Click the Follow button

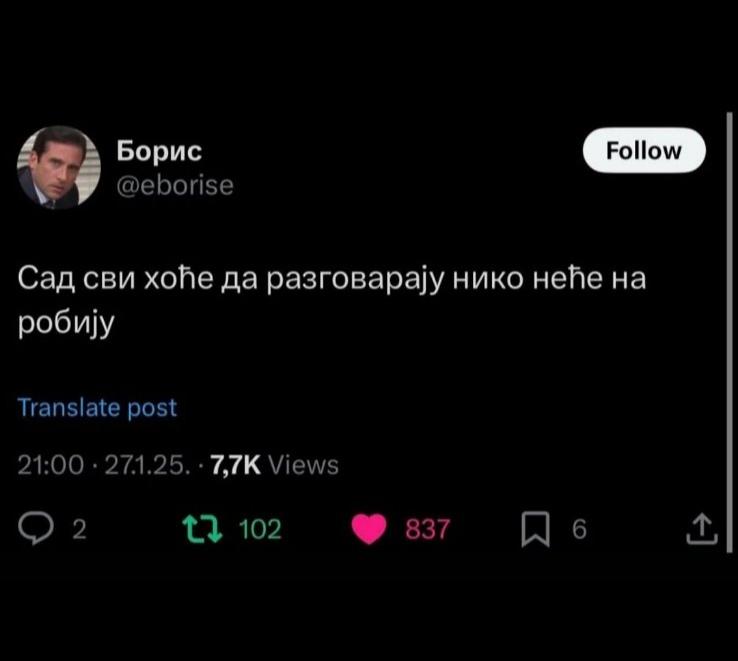coord(644,150)
